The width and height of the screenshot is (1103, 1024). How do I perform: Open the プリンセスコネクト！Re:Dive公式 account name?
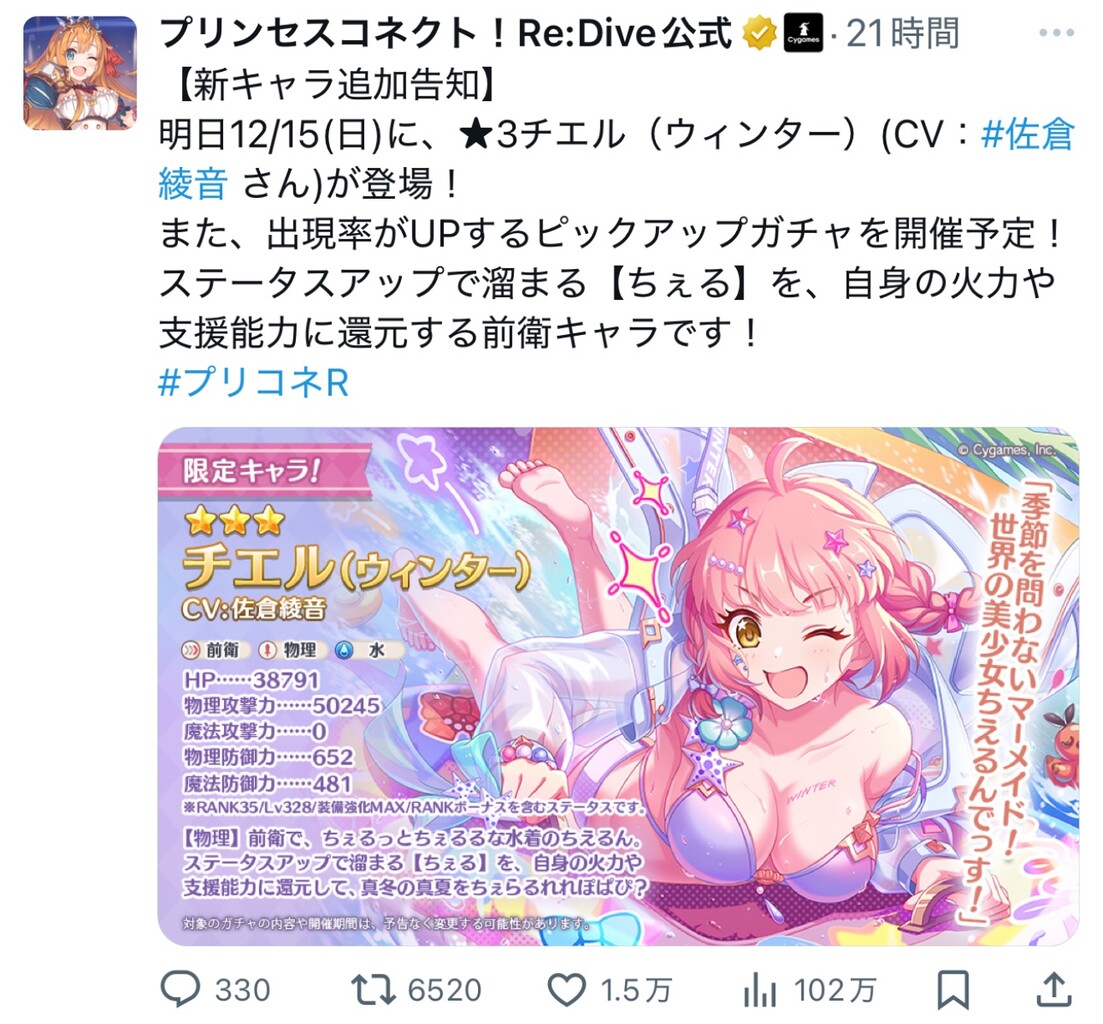[446, 33]
